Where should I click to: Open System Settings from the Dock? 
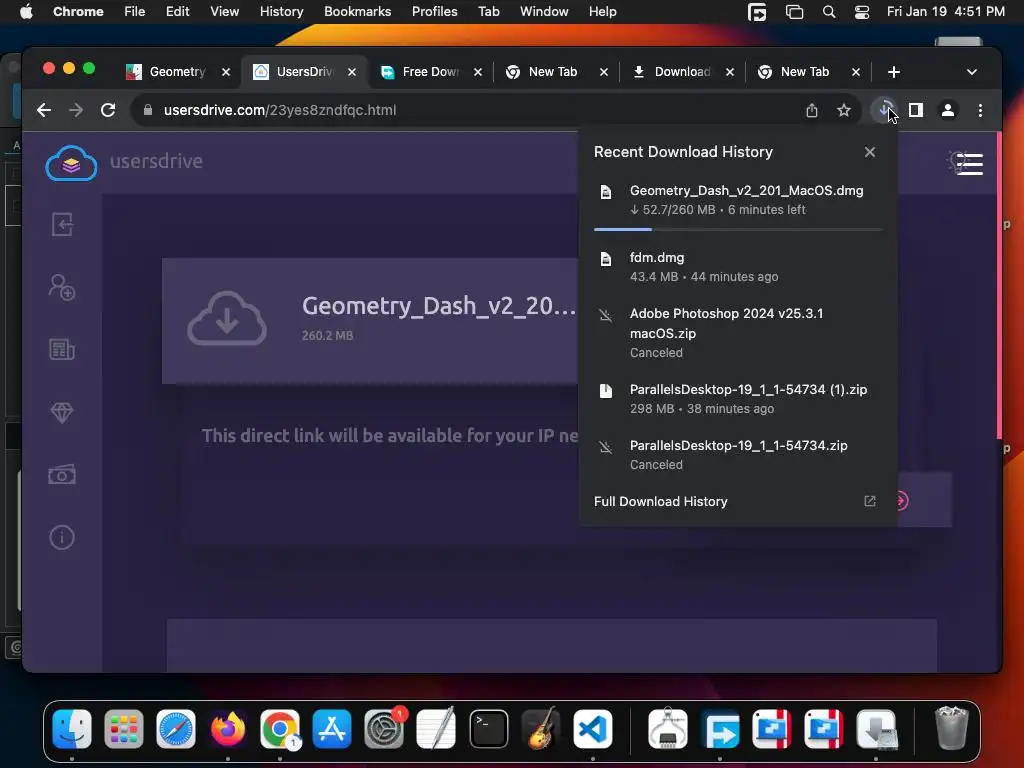384,729
